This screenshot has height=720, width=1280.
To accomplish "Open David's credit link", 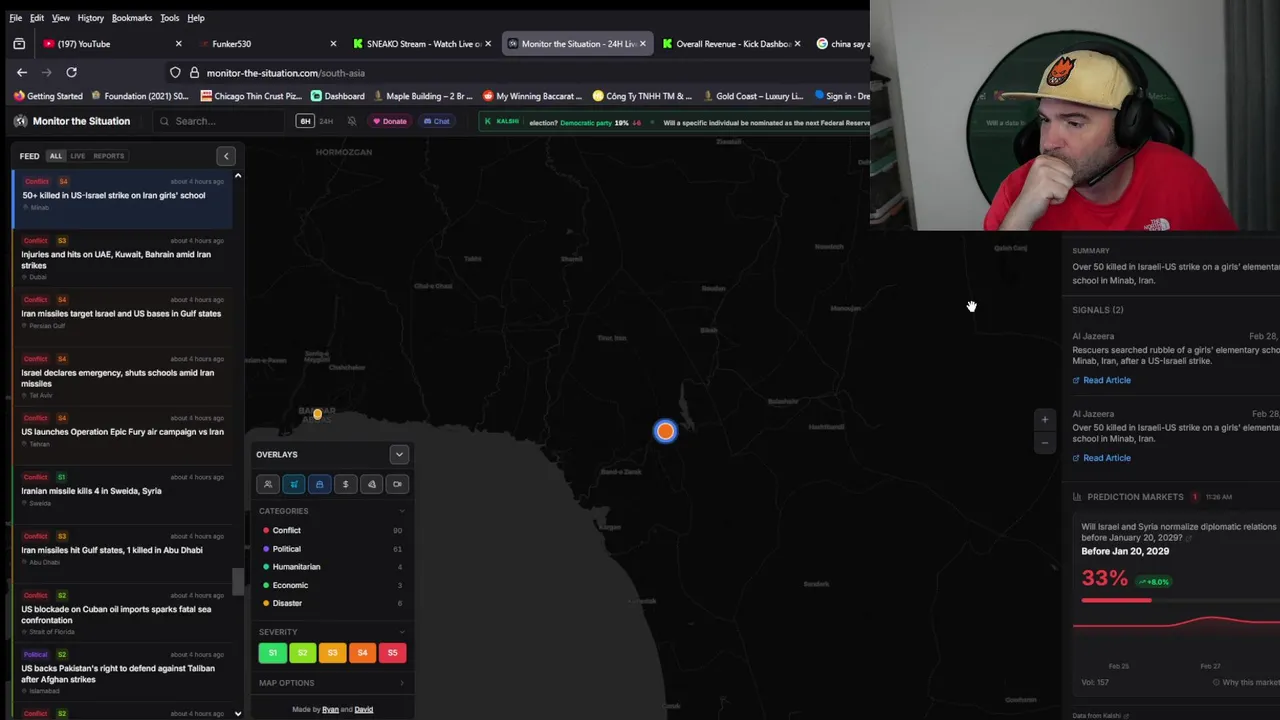I will coord(364,710).
